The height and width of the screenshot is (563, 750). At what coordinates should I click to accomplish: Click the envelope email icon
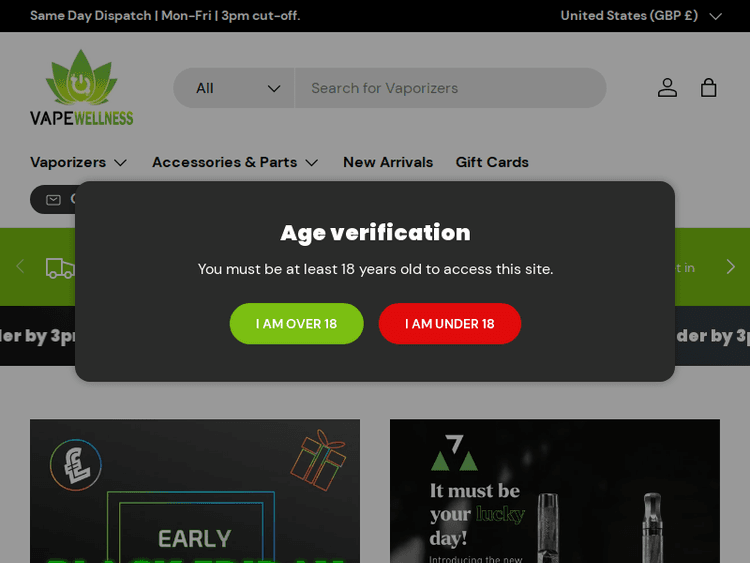(x=54, y=199)
